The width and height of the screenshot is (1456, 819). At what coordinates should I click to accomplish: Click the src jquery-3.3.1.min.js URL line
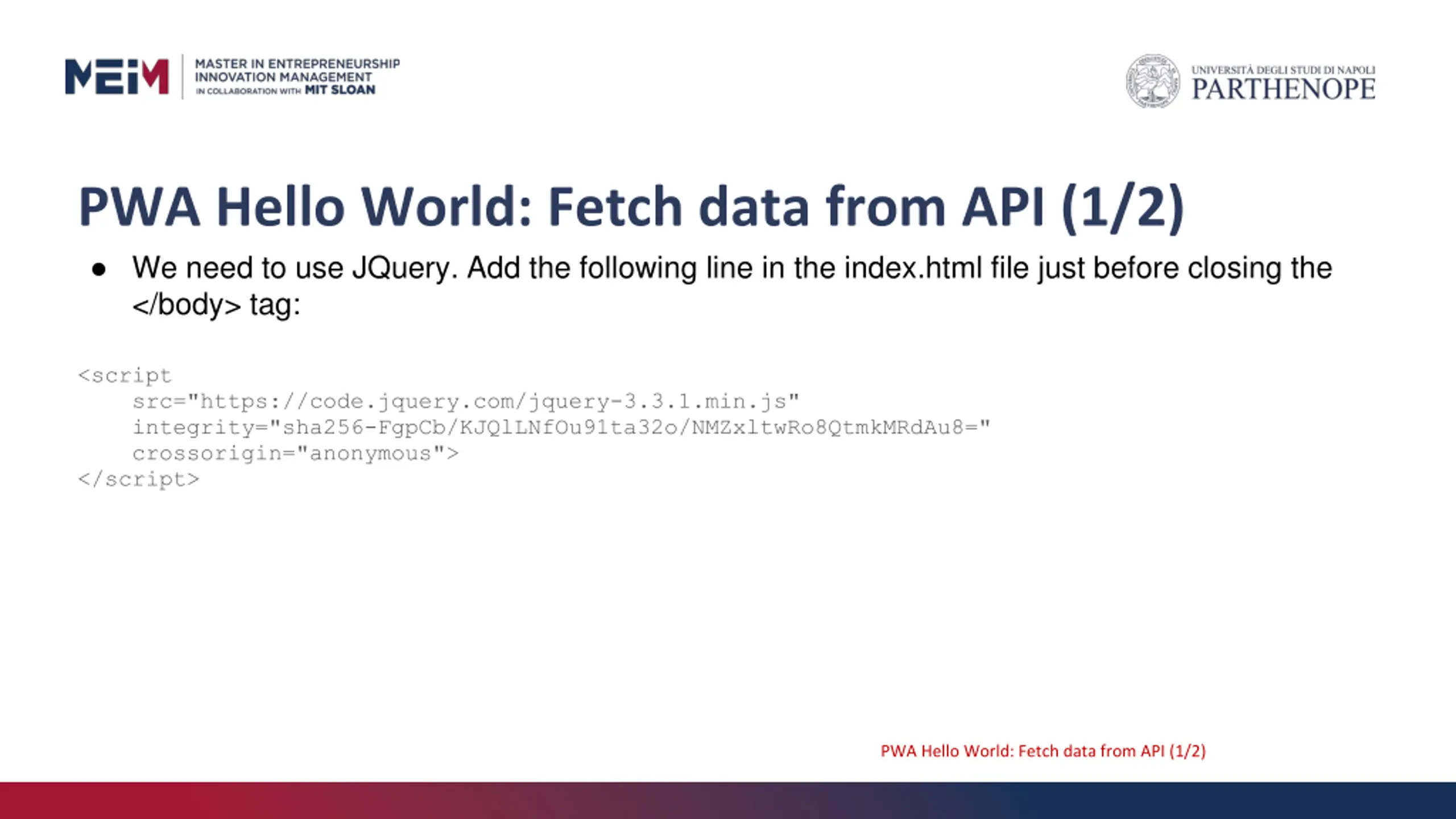point(466,402)
